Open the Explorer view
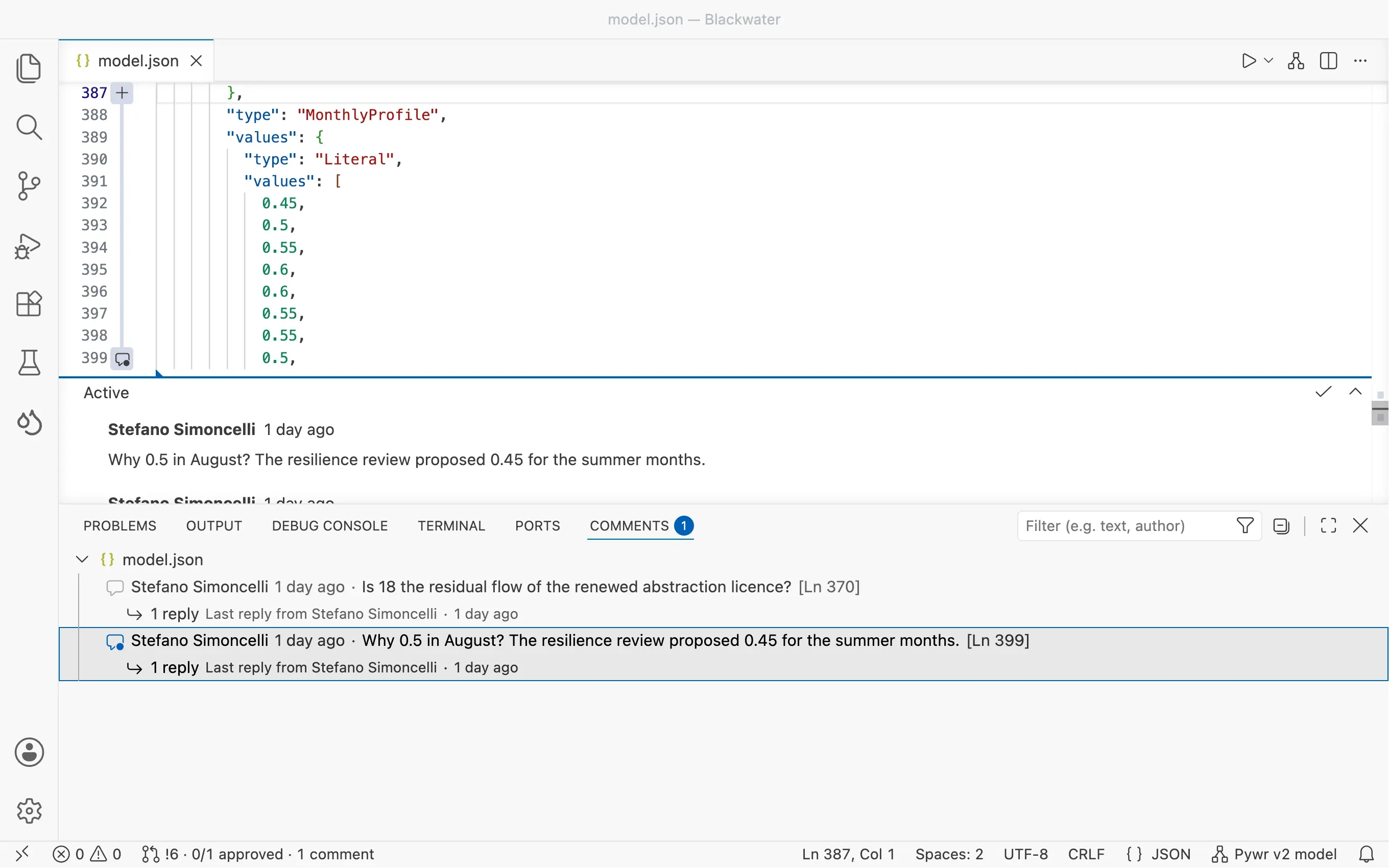This screenshot has height=868, width=1389. tap(29, 68)
